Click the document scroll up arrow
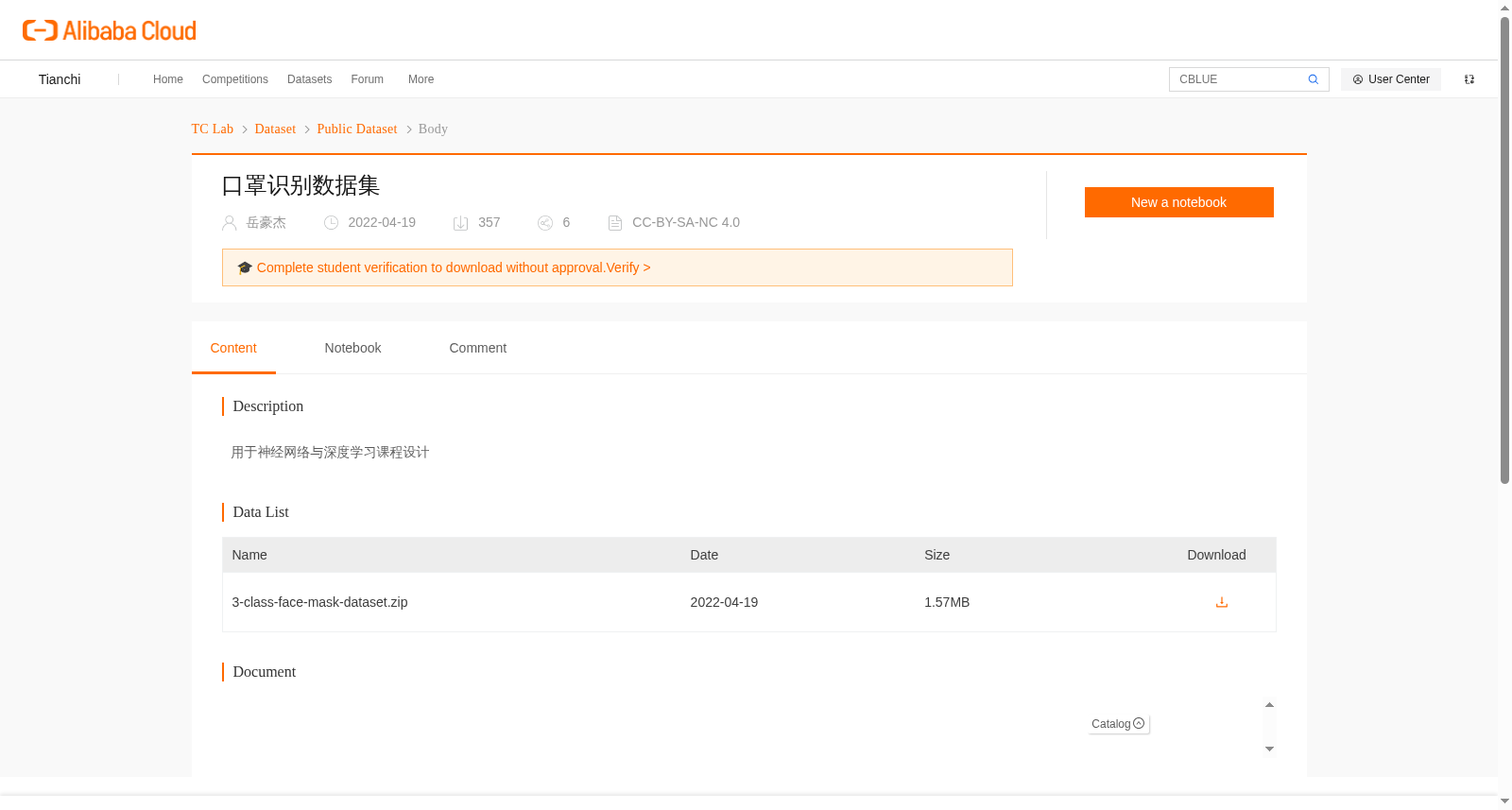1512x810 pixels. [x=1269, y=705]
